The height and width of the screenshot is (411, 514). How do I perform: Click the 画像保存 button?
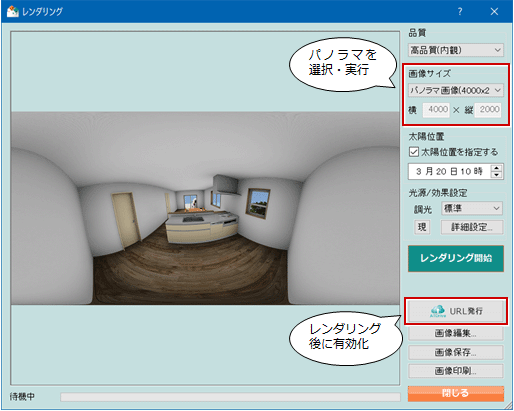click(456, 352)
